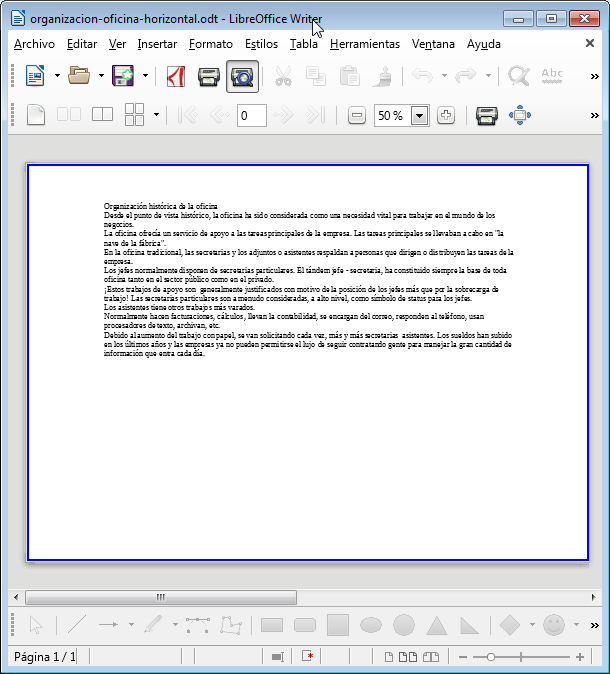Open the 50 % zoom combo box dropdown
Screen dimensions: 610x674
pyautogui.click(x=419, y=115)
